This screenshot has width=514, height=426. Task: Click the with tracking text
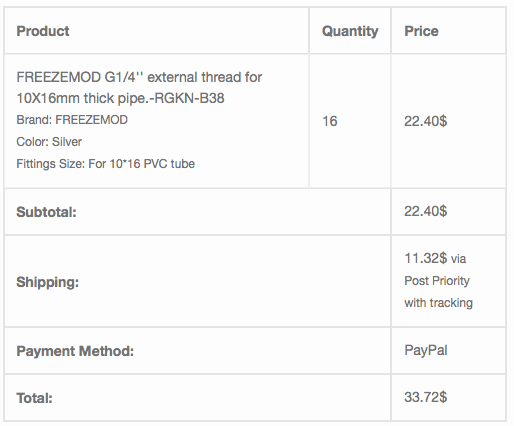438,303
